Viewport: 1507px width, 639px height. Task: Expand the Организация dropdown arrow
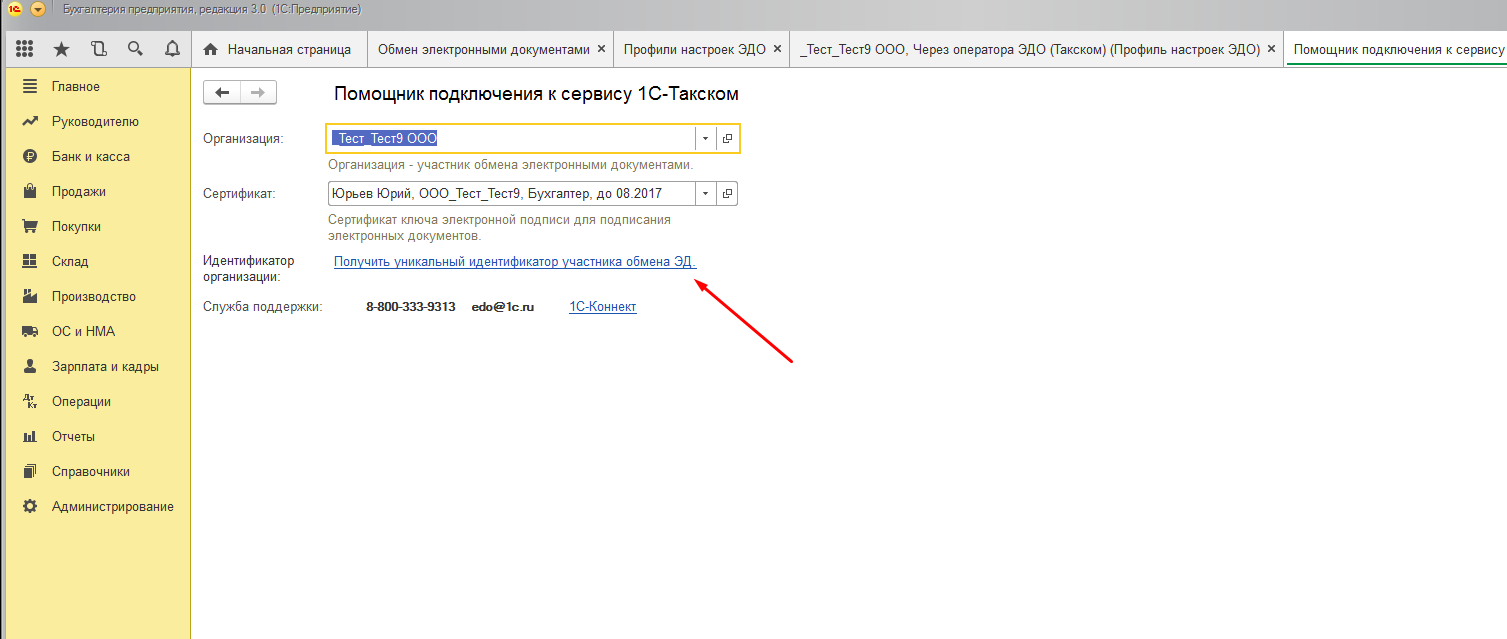705,139
